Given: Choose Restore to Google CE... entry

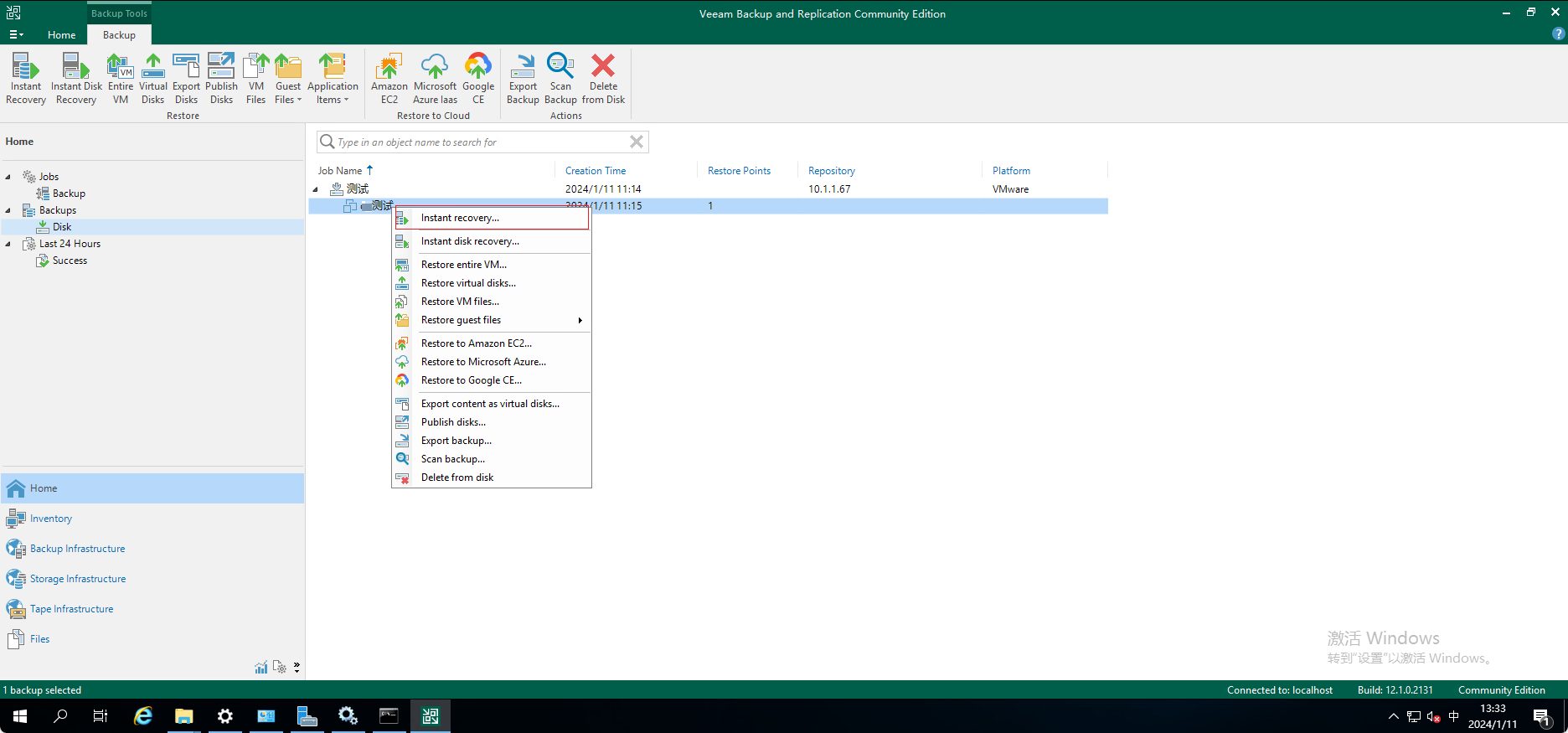Looking at the screenshot, I should [x=493, y=380].
